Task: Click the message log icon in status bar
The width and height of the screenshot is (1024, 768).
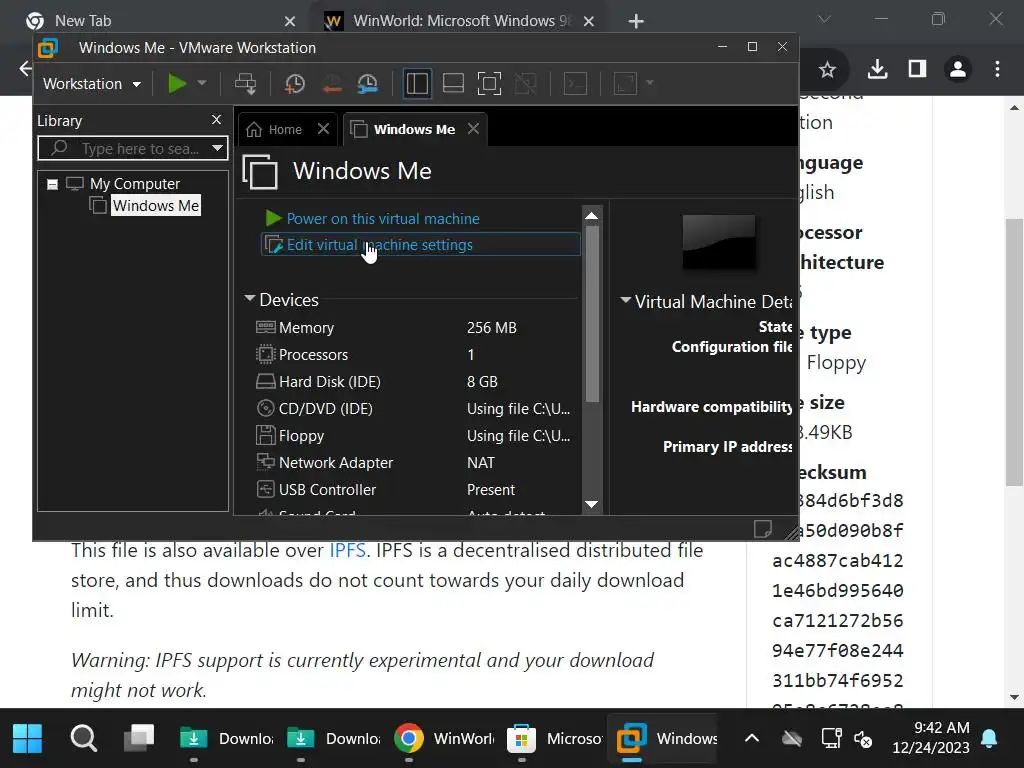Action: point(762,528)
